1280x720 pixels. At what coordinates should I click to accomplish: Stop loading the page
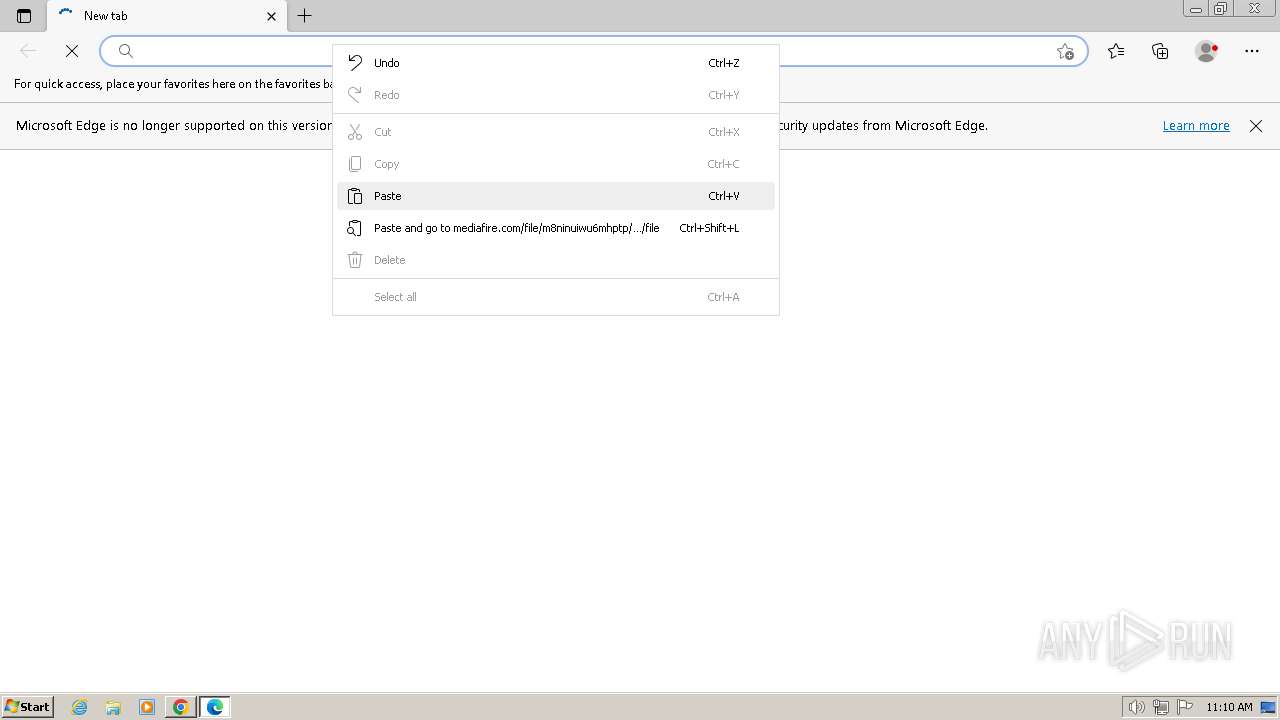[x=72, y=51]
